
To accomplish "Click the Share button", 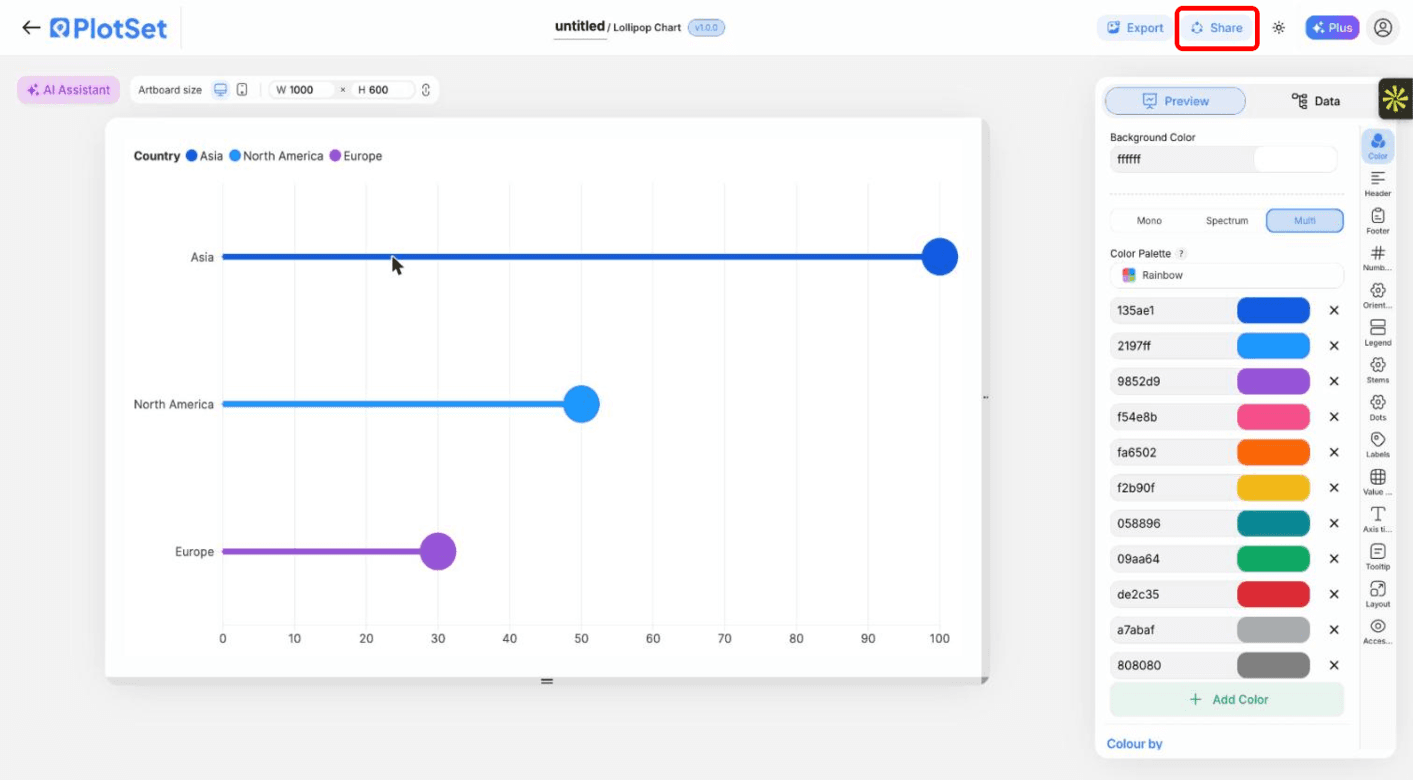I will coord(1216,28).
